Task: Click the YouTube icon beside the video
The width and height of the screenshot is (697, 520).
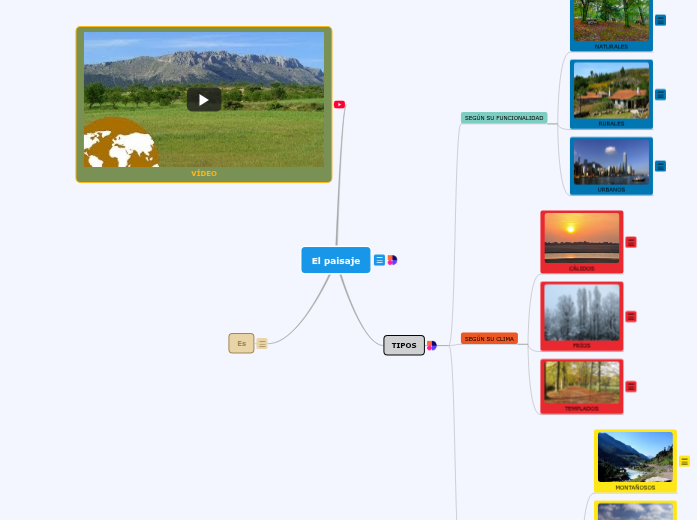Action: point(339,104)
